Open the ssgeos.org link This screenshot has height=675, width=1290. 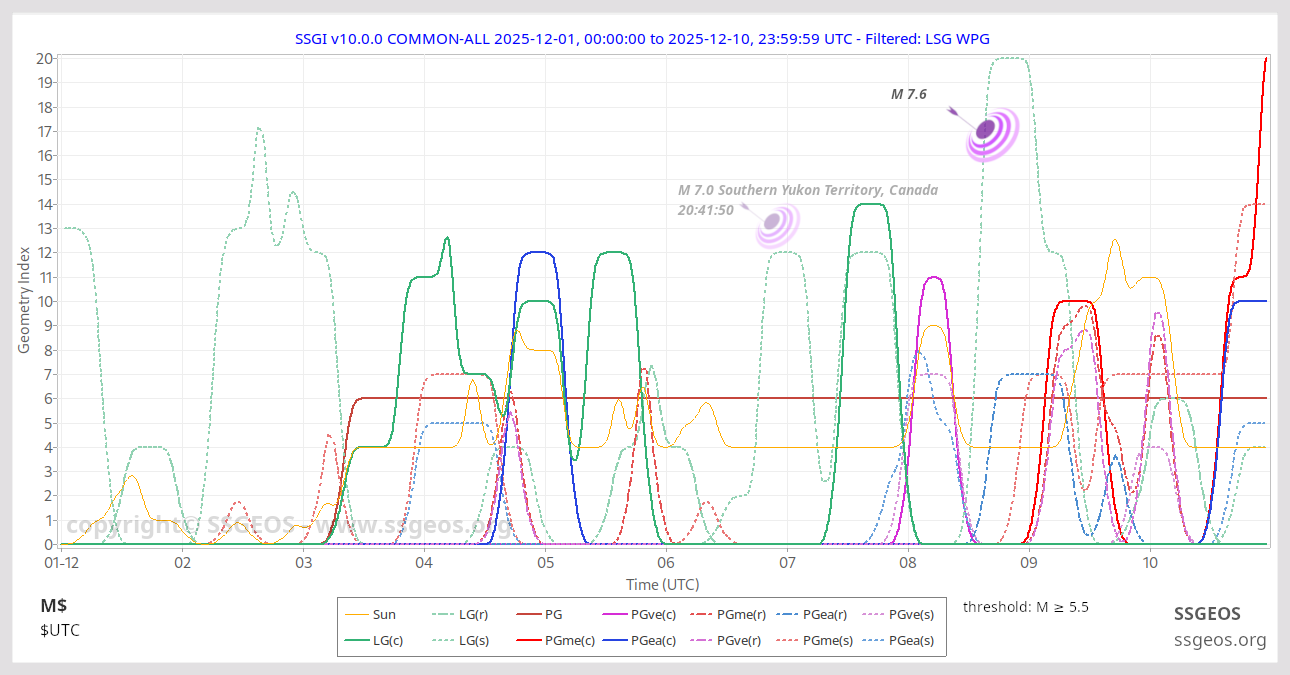(x=1219, y=640)
